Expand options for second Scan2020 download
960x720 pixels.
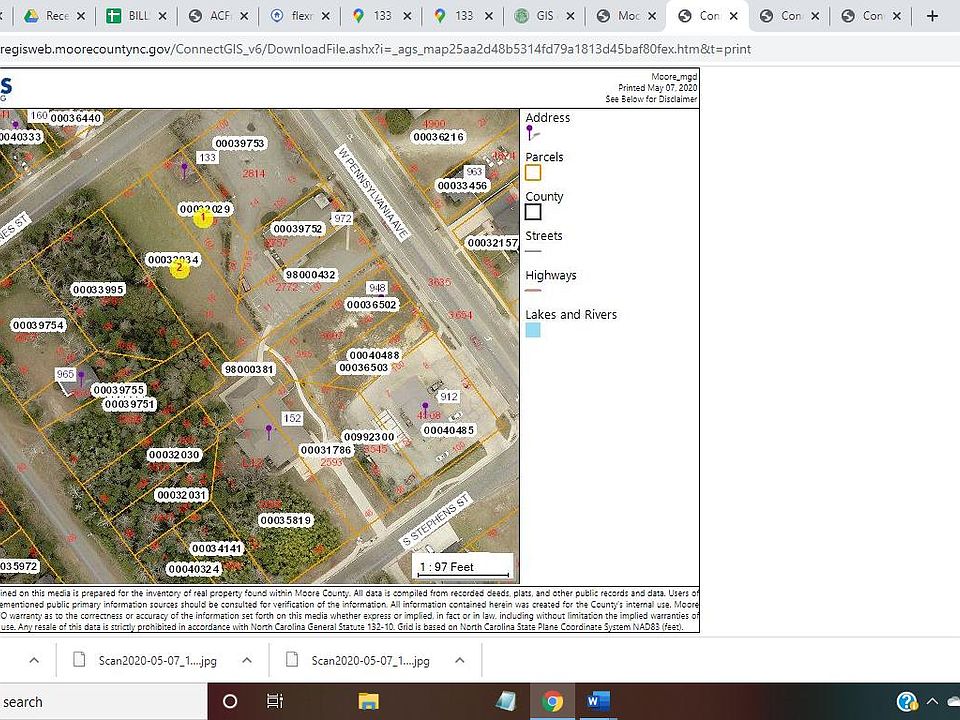click(x=460, y=660)
